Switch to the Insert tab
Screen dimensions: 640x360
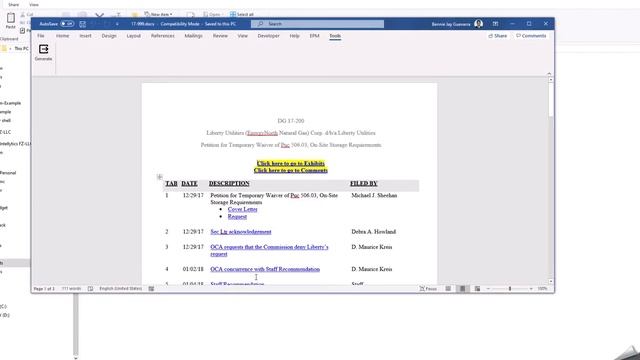(85, 36)
